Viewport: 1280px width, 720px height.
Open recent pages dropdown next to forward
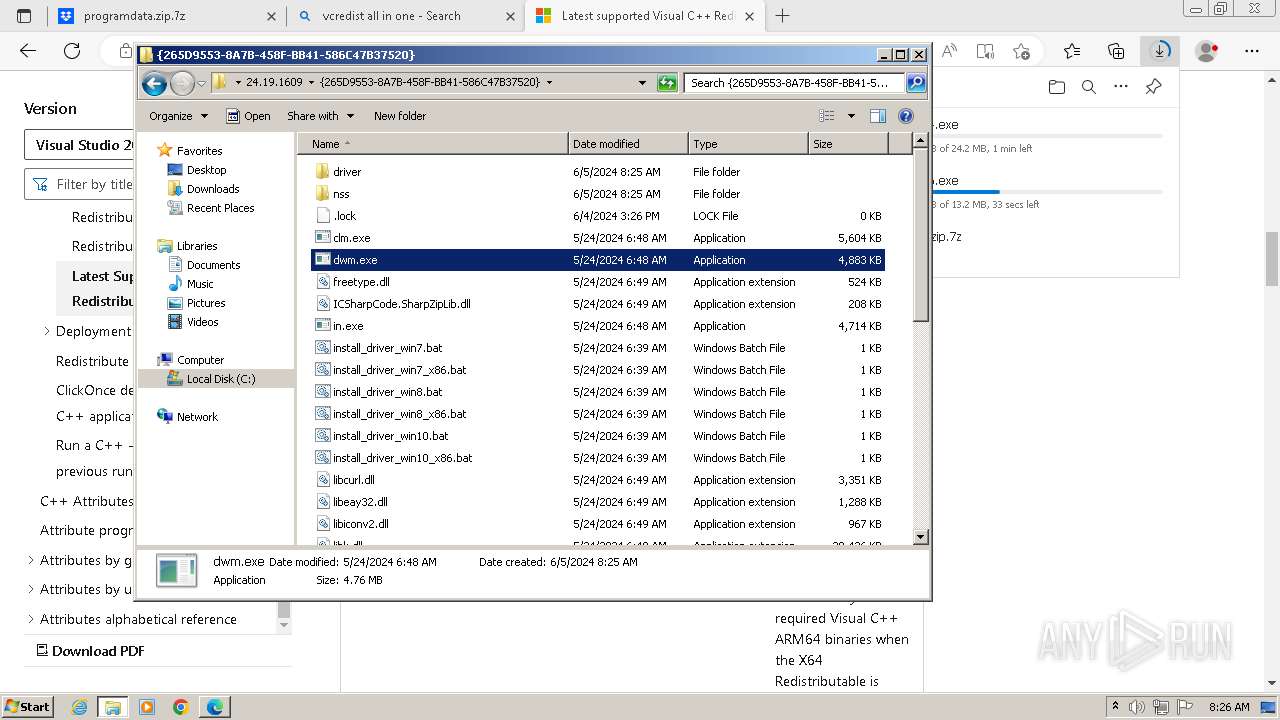[x=201, y=84]
